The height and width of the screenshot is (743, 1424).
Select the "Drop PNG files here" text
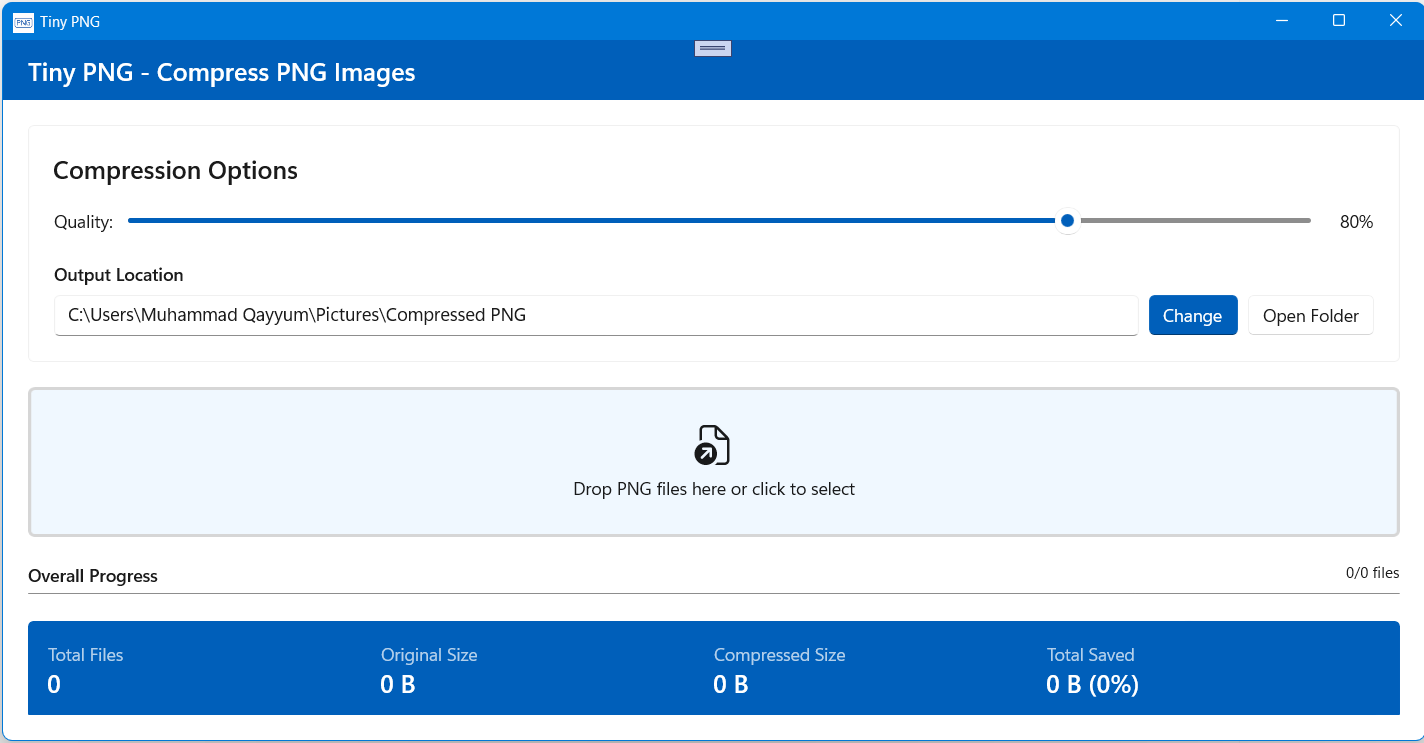click(713, 489)
